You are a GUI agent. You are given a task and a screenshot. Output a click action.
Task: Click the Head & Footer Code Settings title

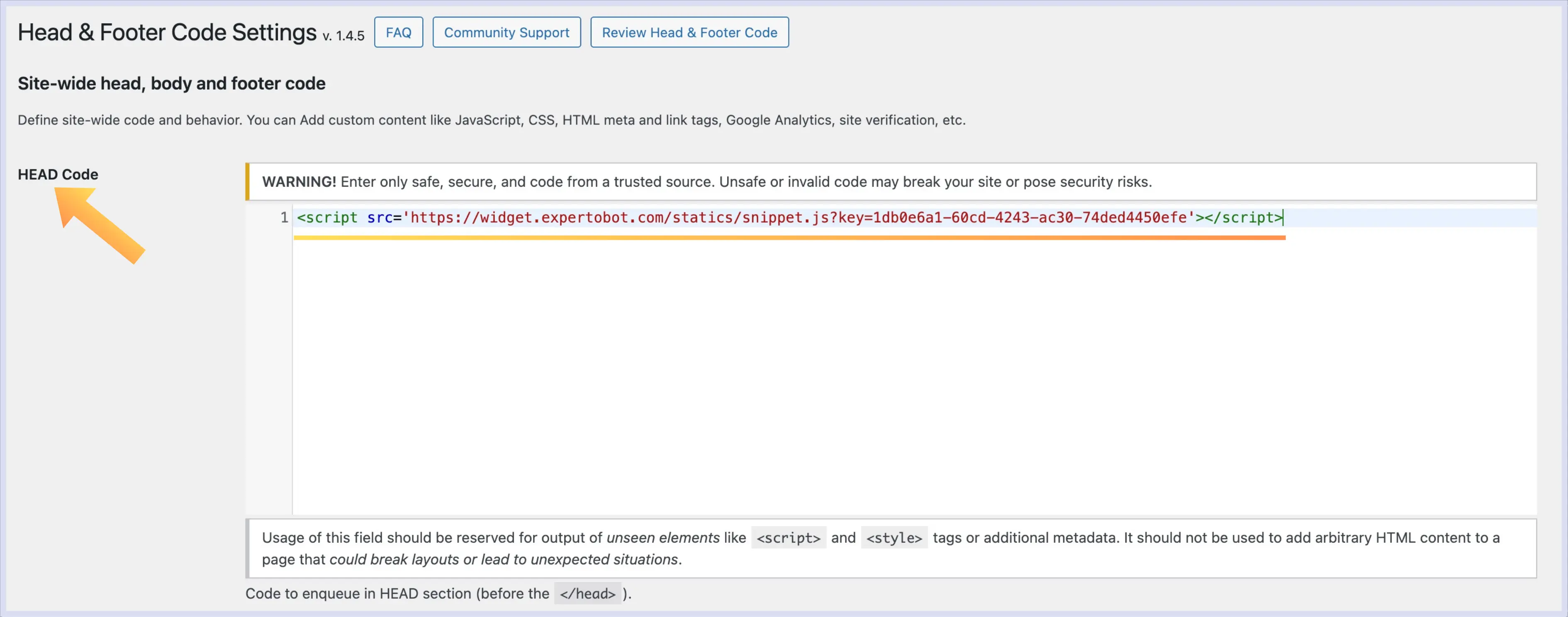[167, 32]
